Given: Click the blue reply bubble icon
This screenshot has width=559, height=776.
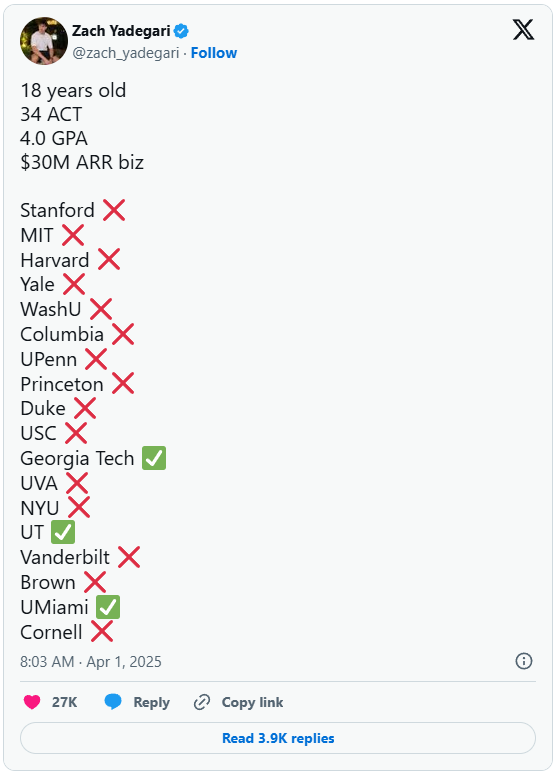Looking at the screenshot, I should 113,702.
